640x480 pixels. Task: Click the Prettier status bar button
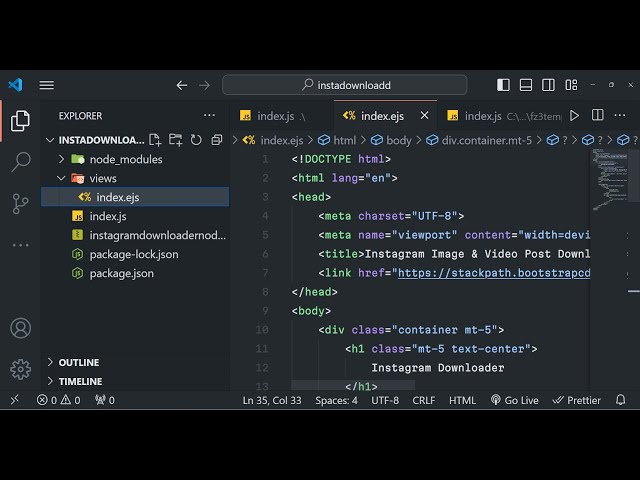[x=577, y=400]
